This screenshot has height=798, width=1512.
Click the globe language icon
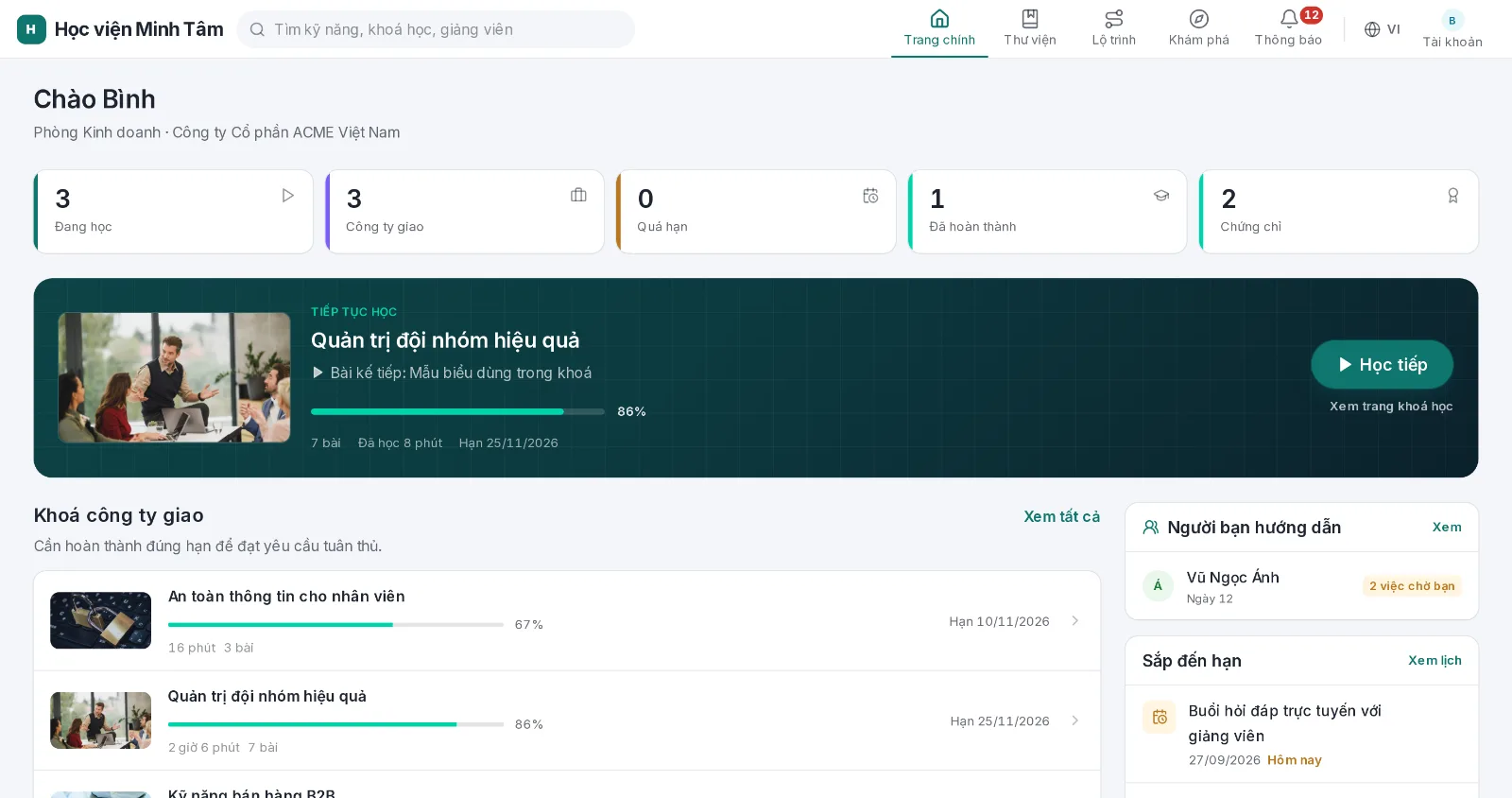(x=1372, y=29)
